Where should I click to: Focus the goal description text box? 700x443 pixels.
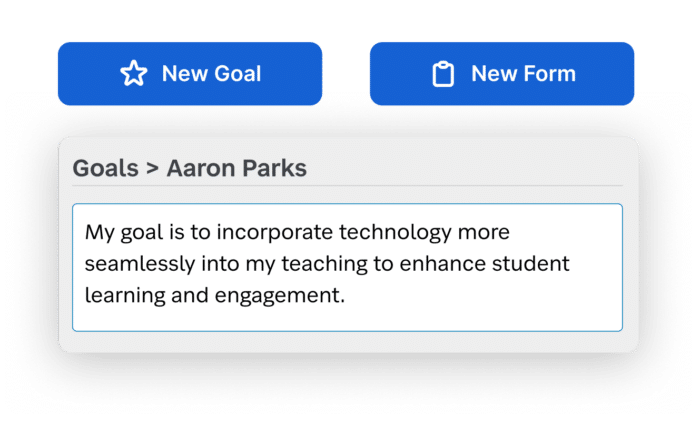pos(347,267)
